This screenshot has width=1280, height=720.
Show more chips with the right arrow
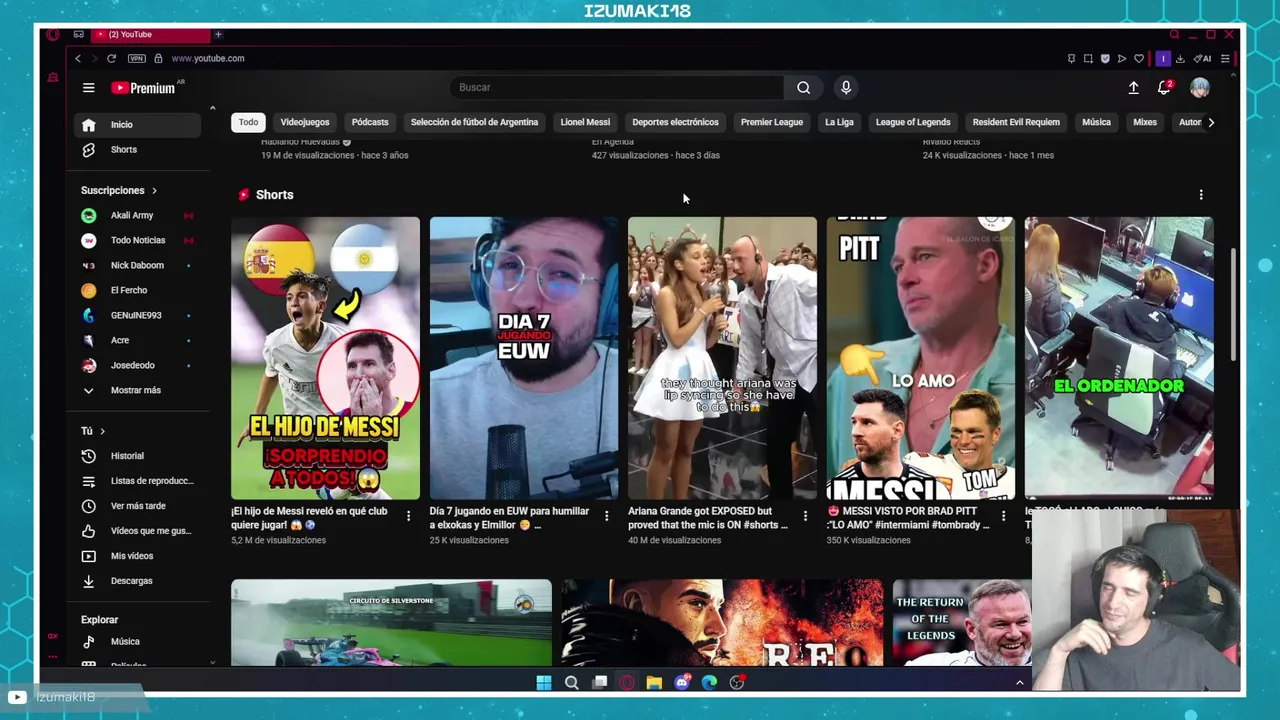click(x=1211, y=122)
